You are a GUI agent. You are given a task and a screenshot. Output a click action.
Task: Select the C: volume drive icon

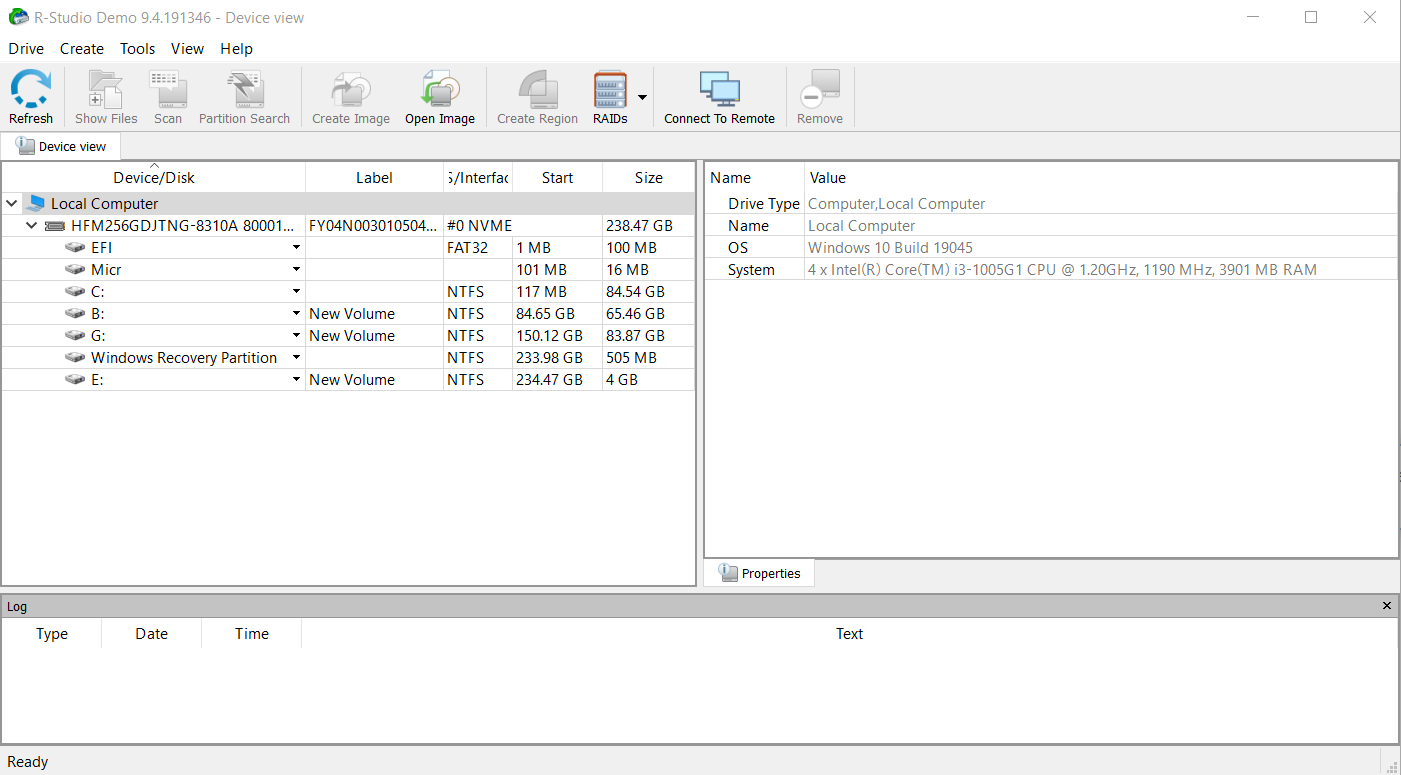click(75, 291)
